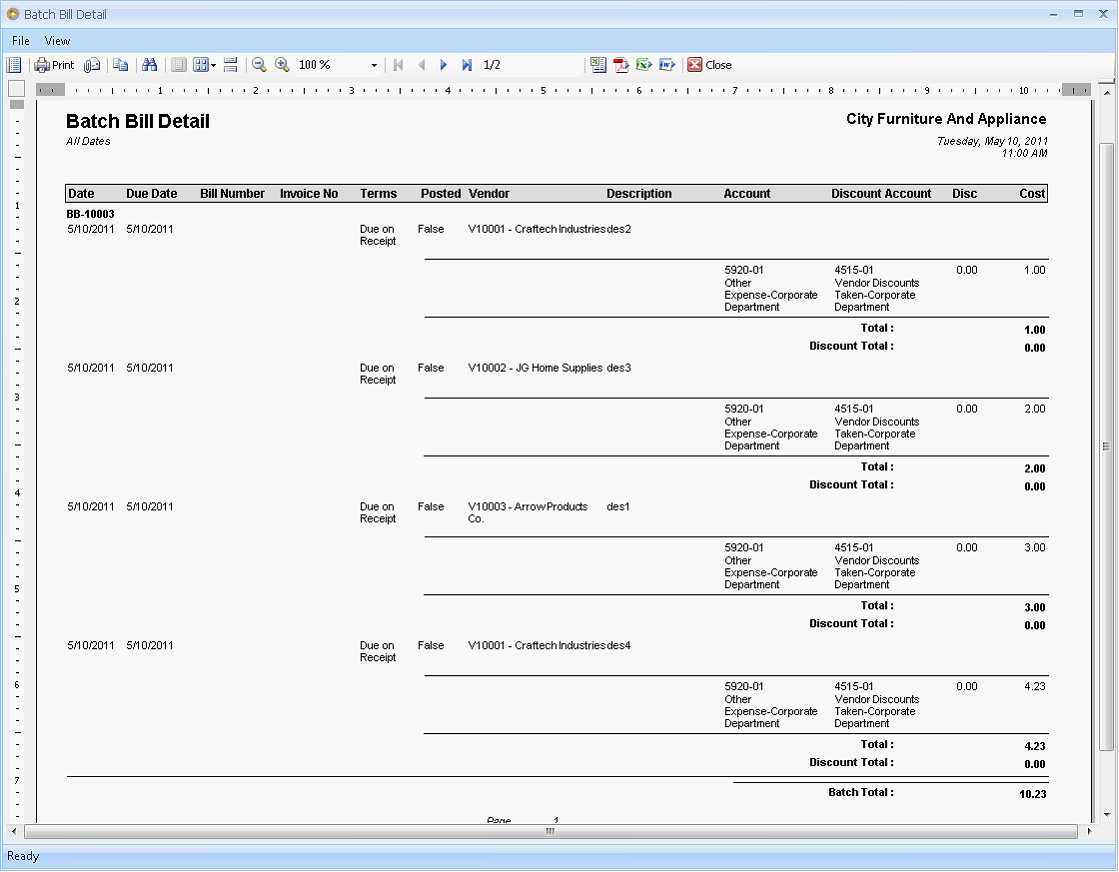1119x872 pixels.
Task: Click the V10002 - JG Home Supplies vendor
Action: point(535,368)
